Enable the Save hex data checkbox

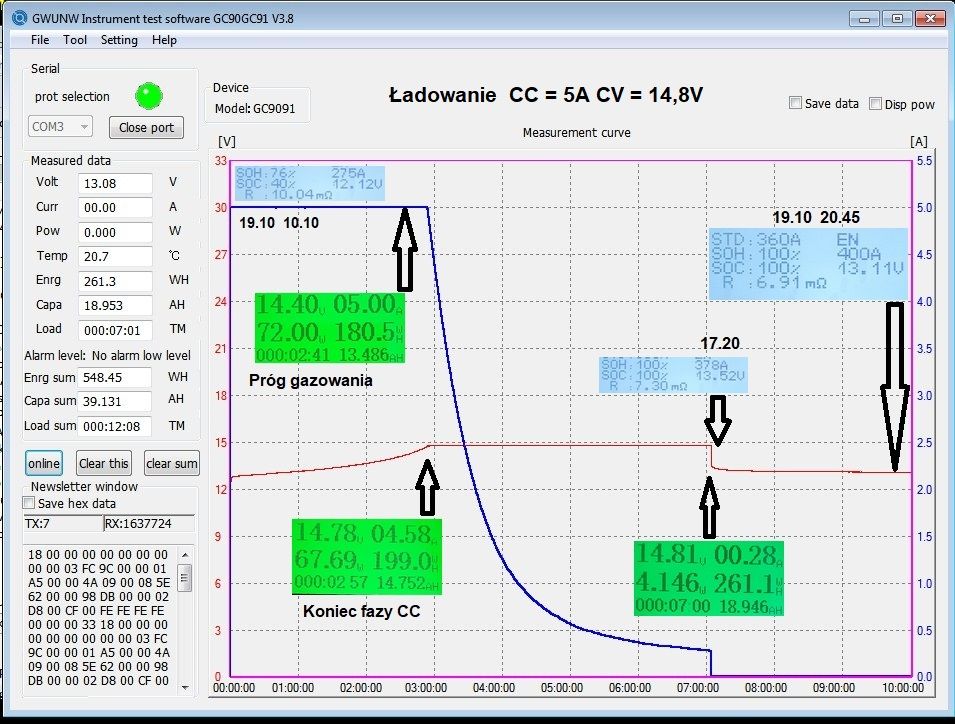click(x=29, y=503)
